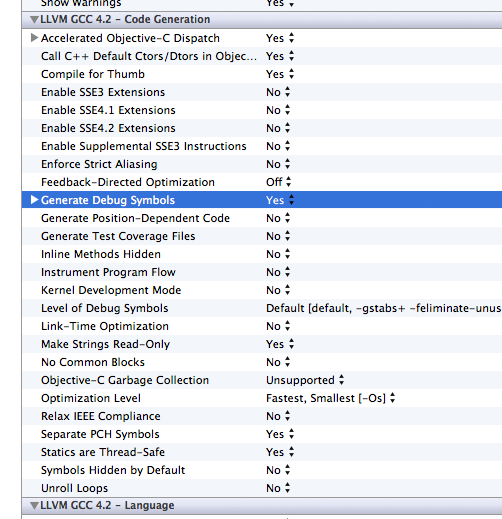Open Enforce Strict Aliasing value popup
The image size is (502, 519).
click(x=278, y=164)
